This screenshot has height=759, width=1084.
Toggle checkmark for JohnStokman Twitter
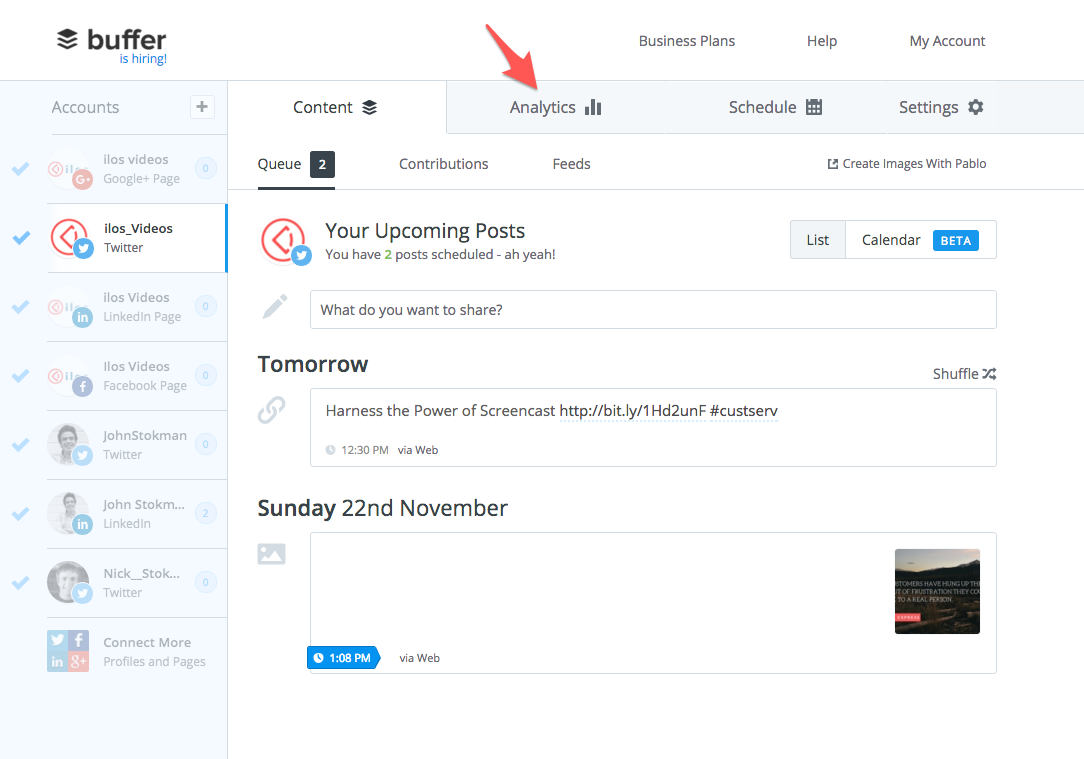click(x=21, y=444)
